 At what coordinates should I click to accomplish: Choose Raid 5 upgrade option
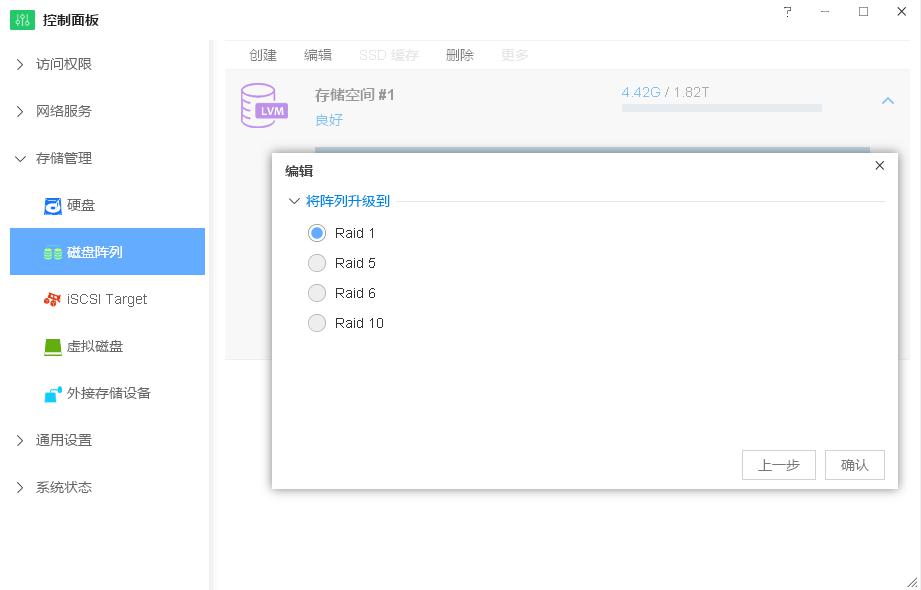[317, 263]
